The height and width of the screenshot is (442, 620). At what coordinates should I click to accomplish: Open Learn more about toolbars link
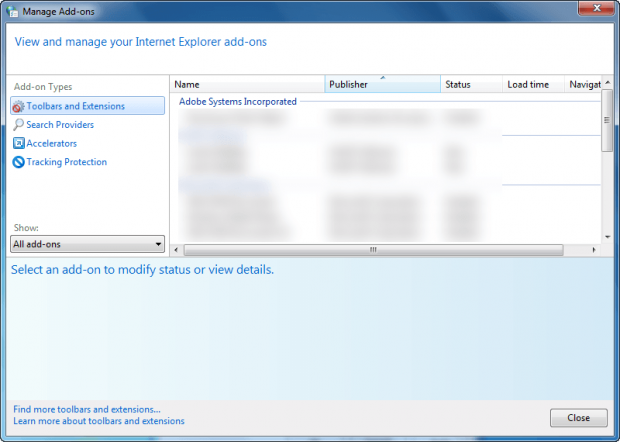click(99, 421)
